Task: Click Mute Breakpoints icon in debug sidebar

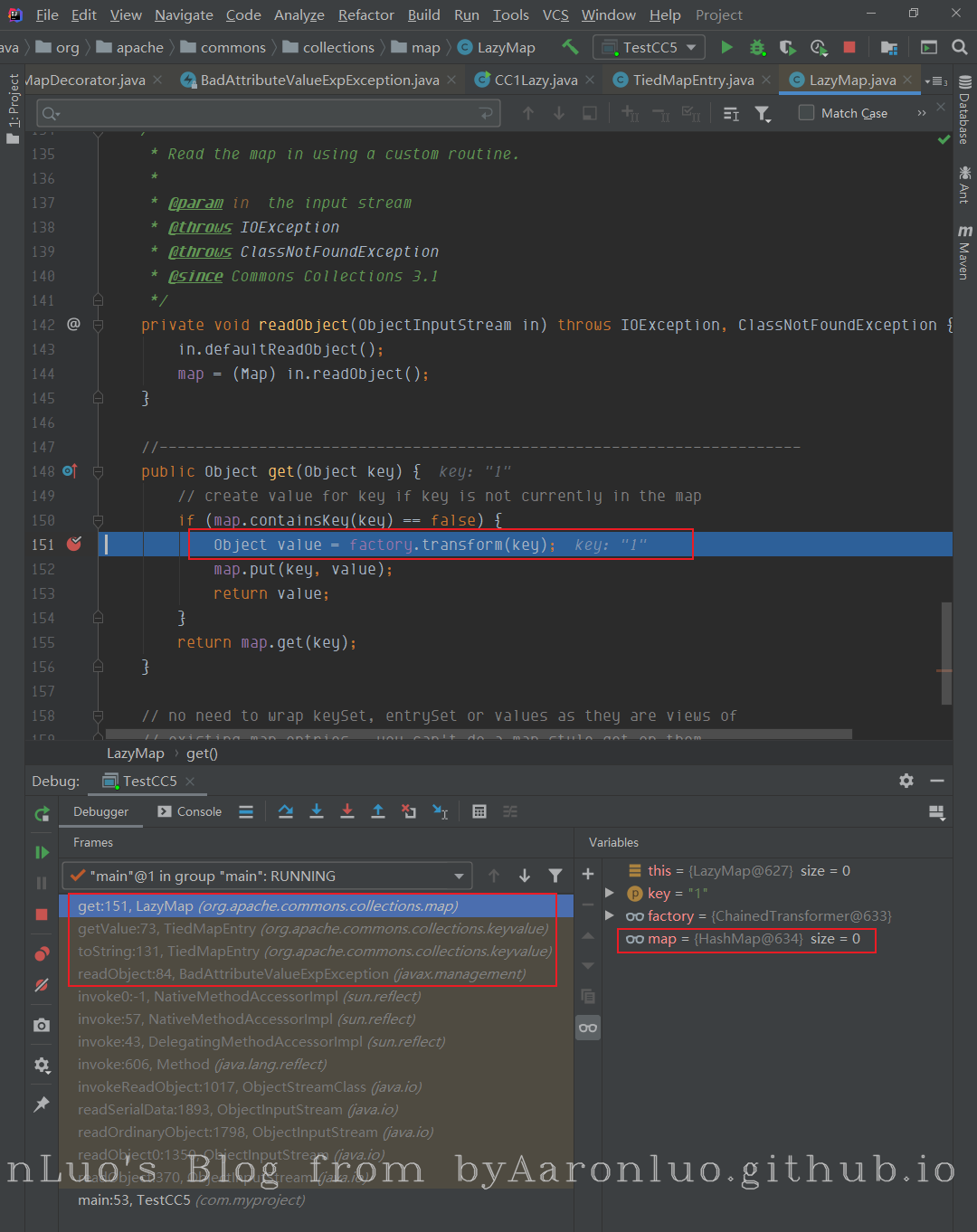Action: point(42,985)
